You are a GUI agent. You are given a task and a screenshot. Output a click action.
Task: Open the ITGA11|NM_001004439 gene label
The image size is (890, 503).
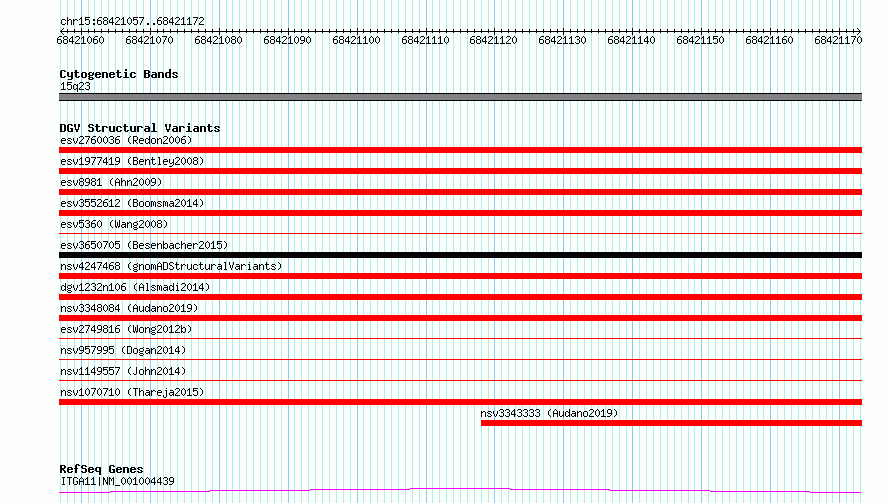(x=117, y=481)
